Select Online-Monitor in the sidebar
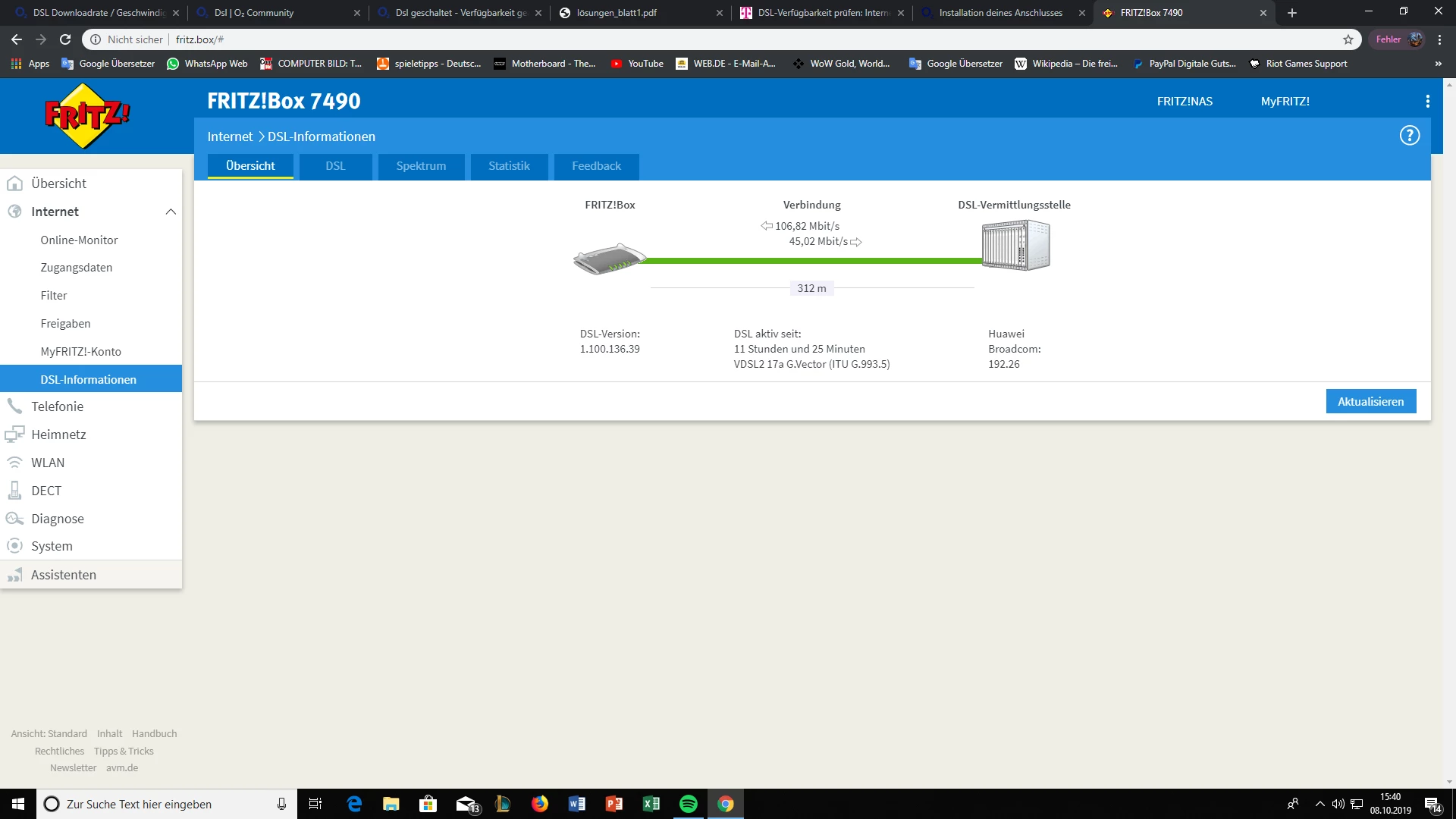 click(x=79, y=240)
